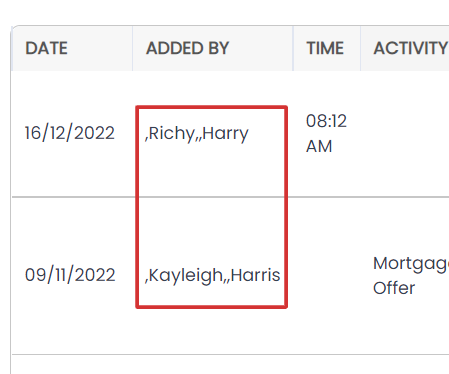Click the word Offer in Activity column
449x374 pixels.
point(394,288)
